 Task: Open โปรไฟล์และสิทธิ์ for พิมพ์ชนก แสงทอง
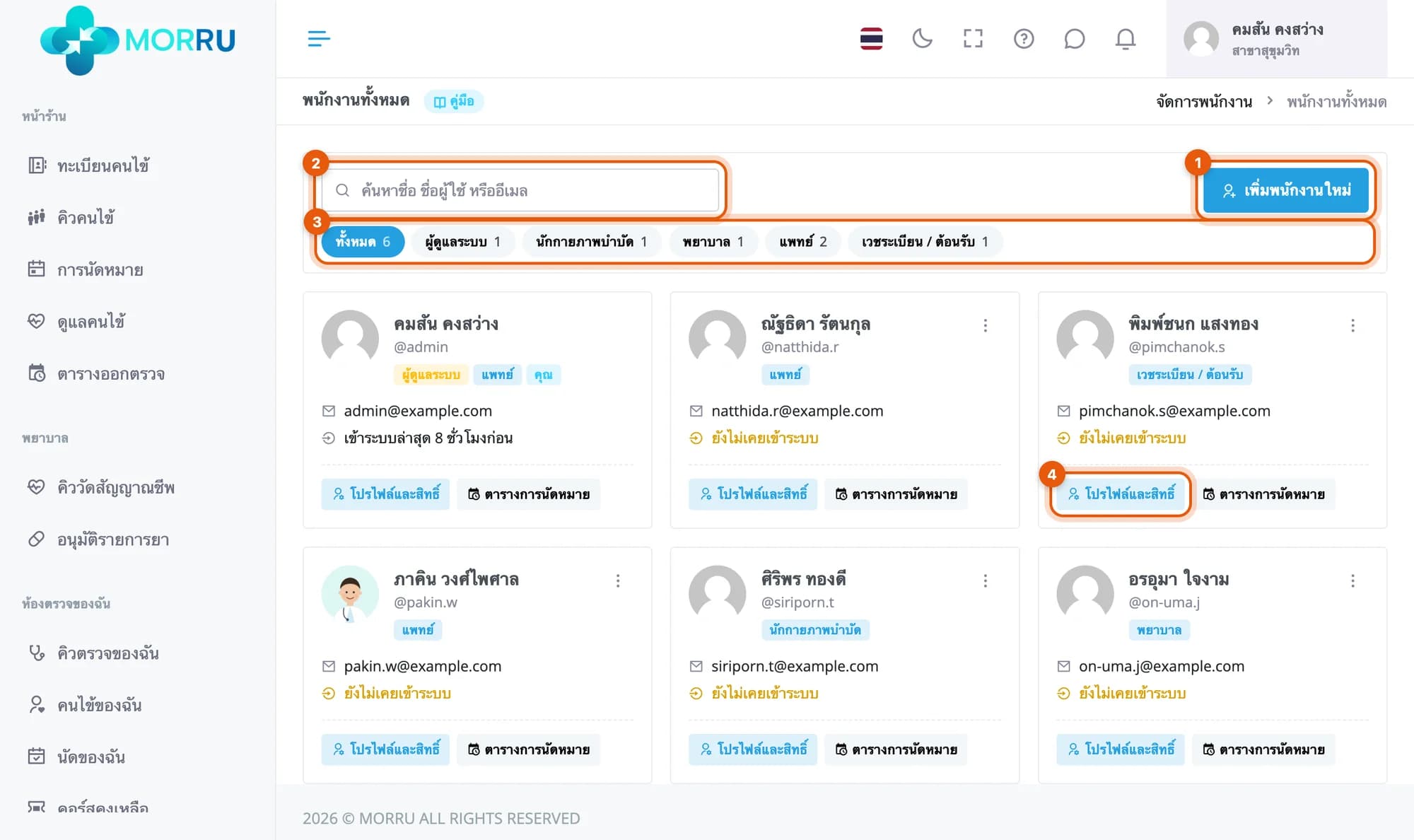click(x=1121, y=494)
